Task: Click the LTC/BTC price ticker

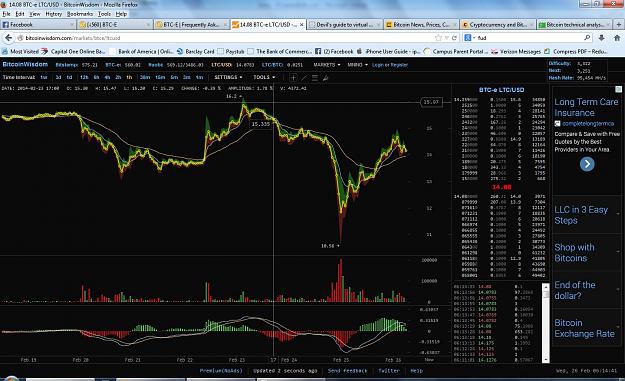Action: [x=282, y=65]
